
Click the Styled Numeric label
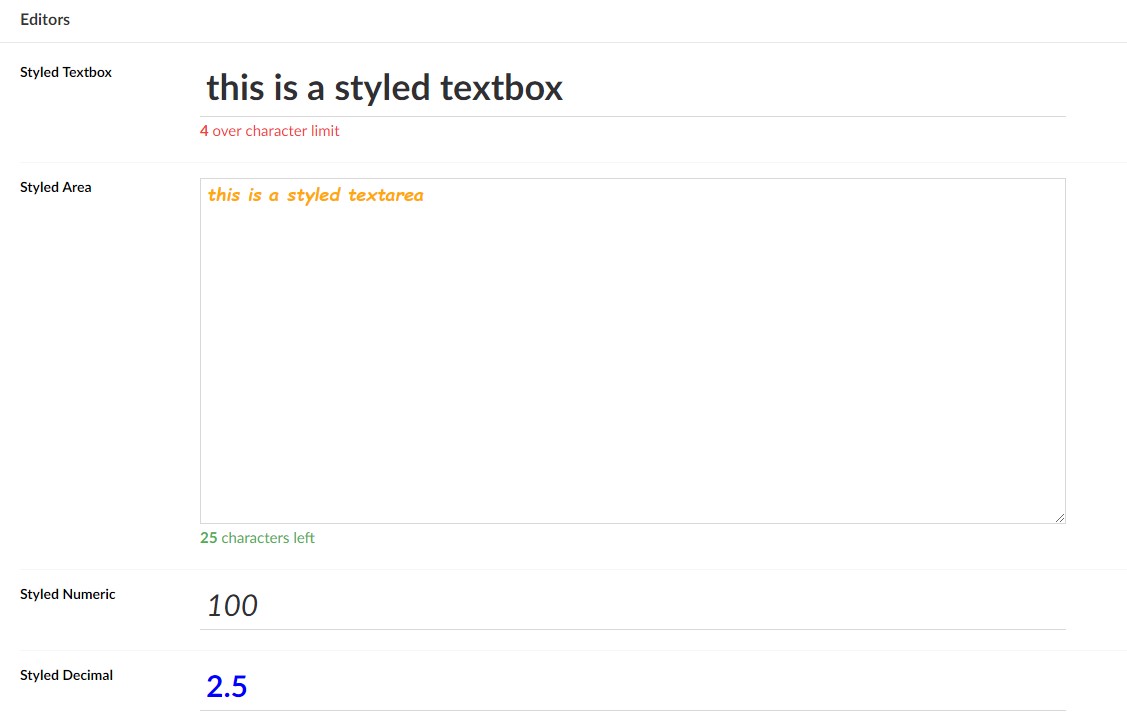click(68, 594)
